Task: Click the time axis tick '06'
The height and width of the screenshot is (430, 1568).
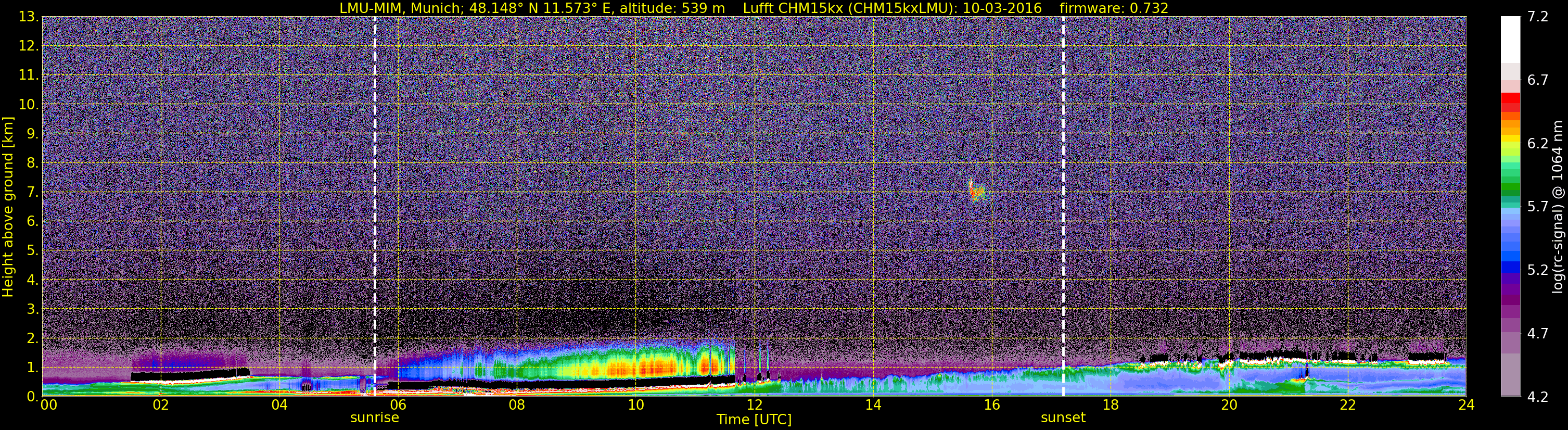Action: click(398, 405)
